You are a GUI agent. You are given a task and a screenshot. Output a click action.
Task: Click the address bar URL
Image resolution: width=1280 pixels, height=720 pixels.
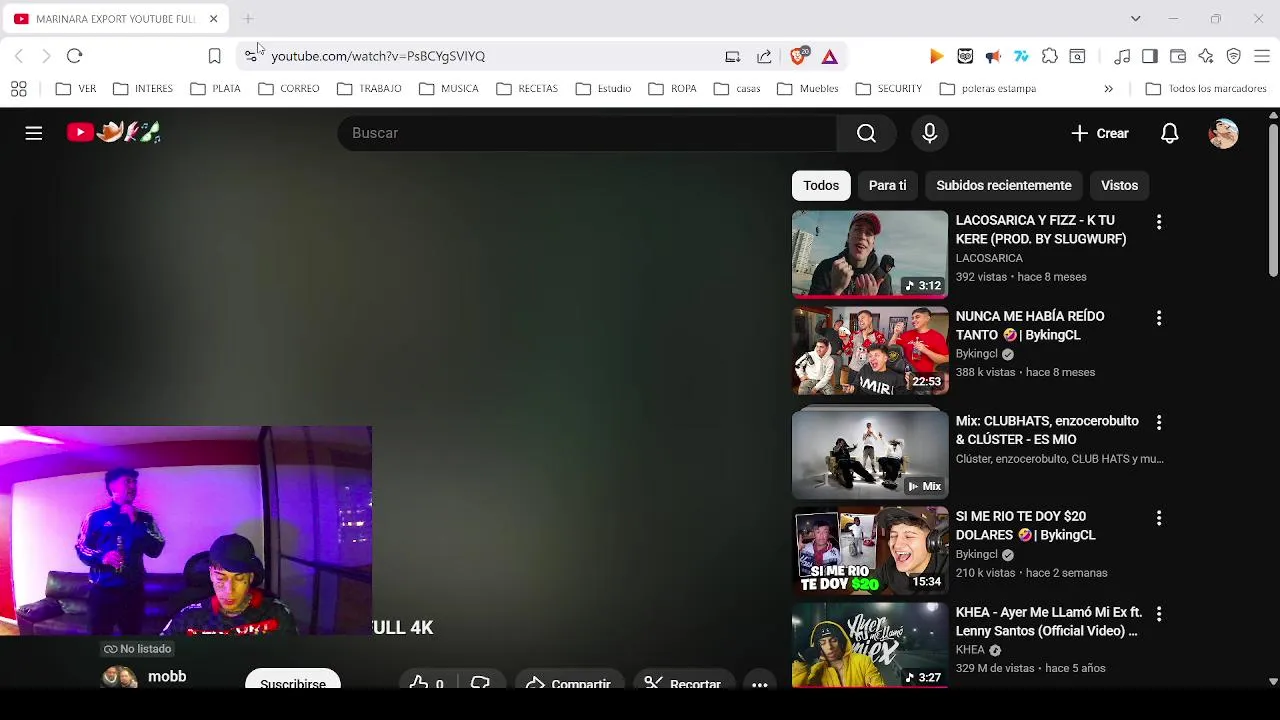[x=378, y=56]
